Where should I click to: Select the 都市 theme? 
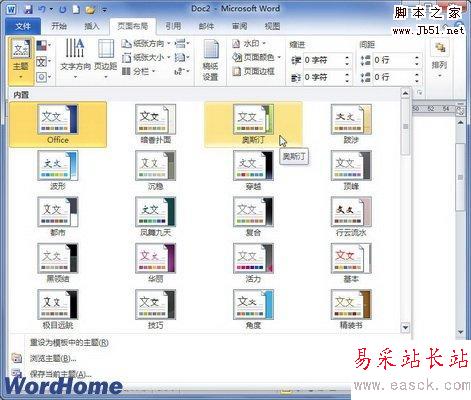click(58, 217)
